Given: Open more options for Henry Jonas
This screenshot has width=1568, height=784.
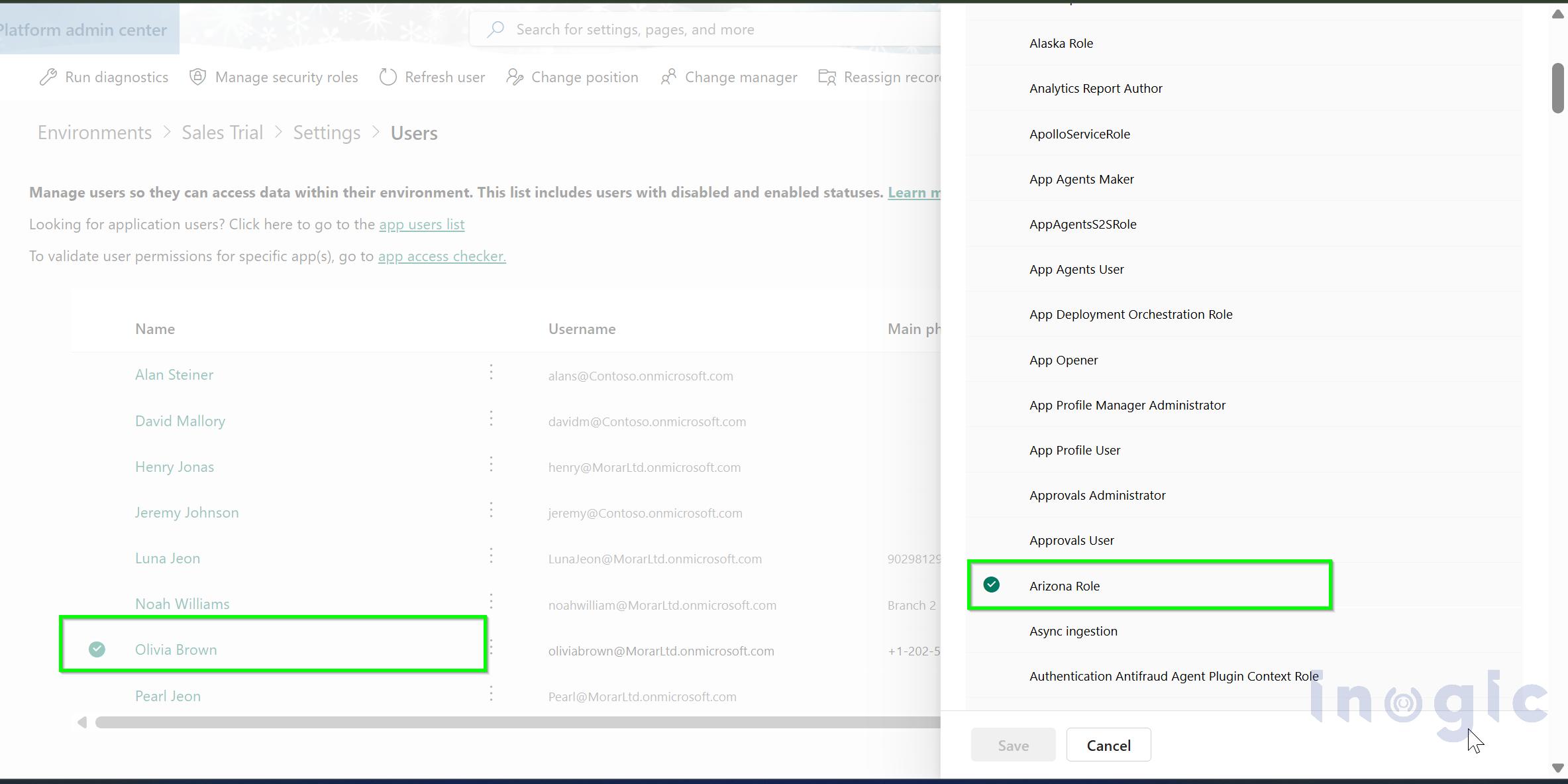Looking at the screenshot, I should click(x=491, y=464).
